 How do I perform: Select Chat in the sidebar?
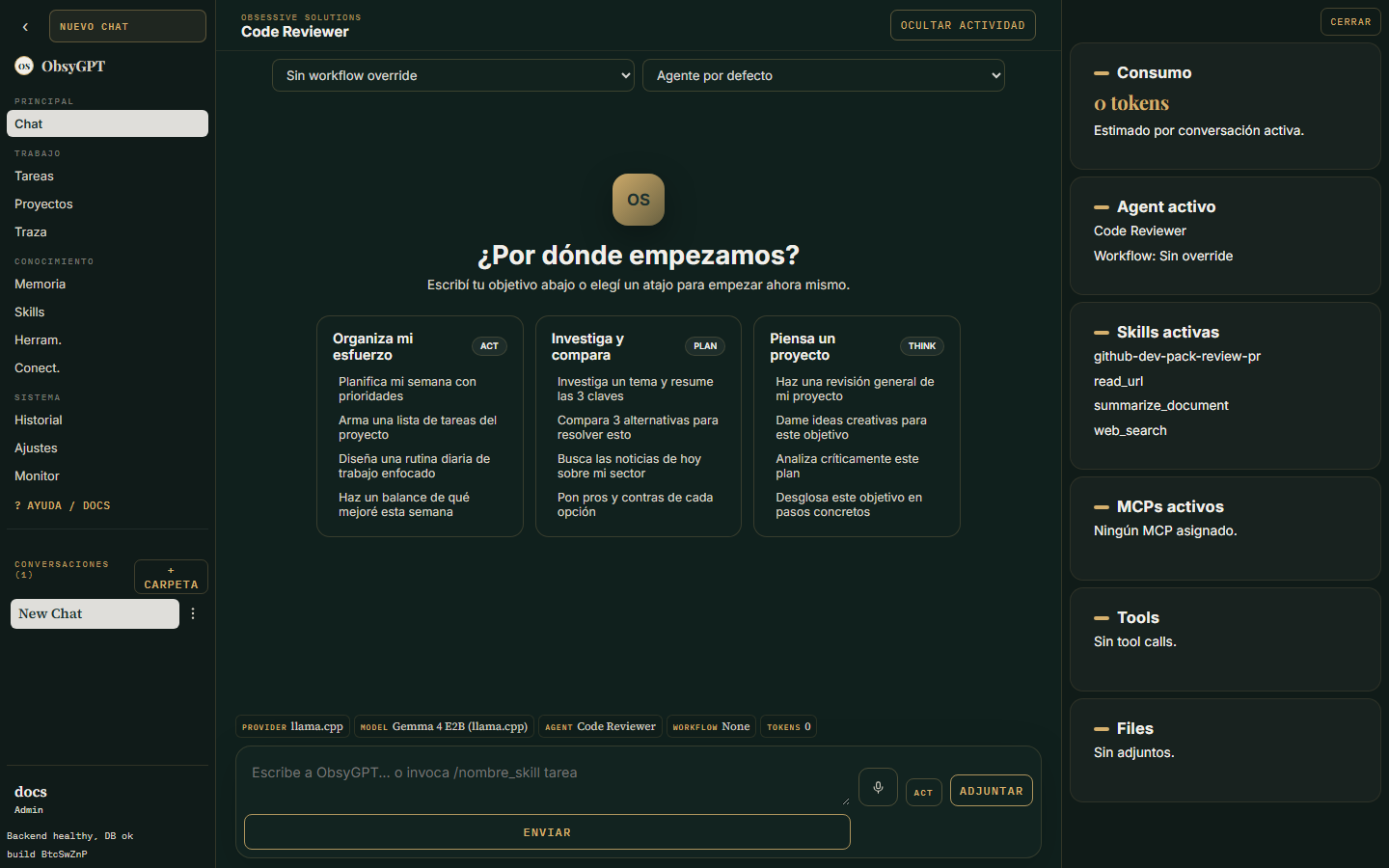pos(107,123)
